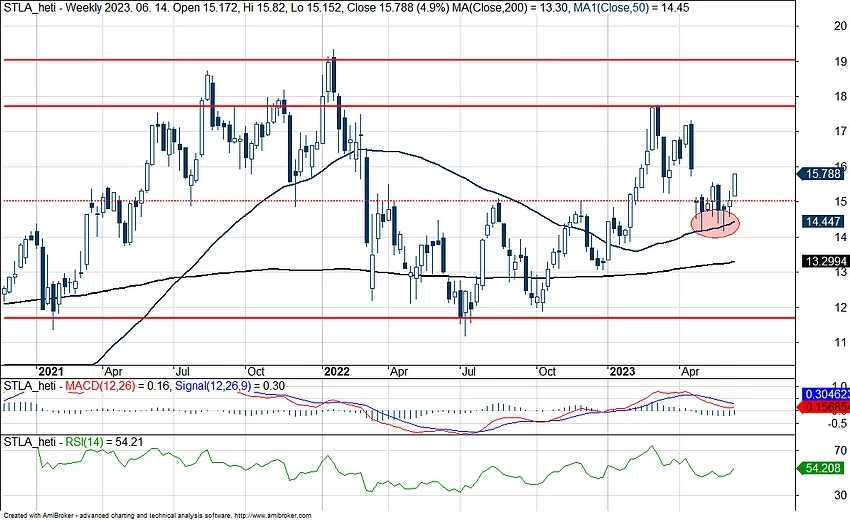Select the Signal(12,26,9) indicator title
This screenshot has width=850, height=520.
point(215,386)
